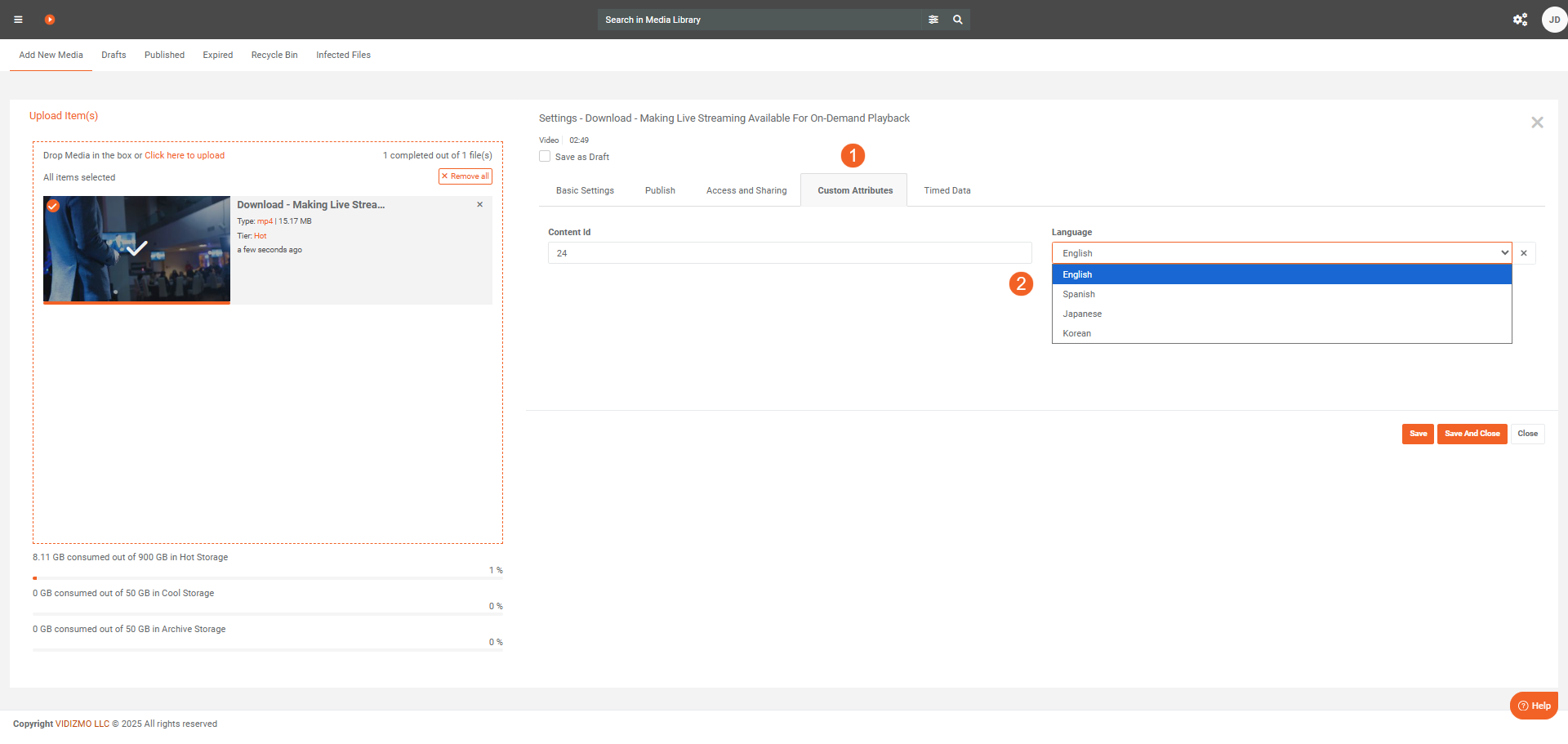Screen dimensions: 1568x744
Task: Go to the Published media tab
Action: click(x=164, y=55)
